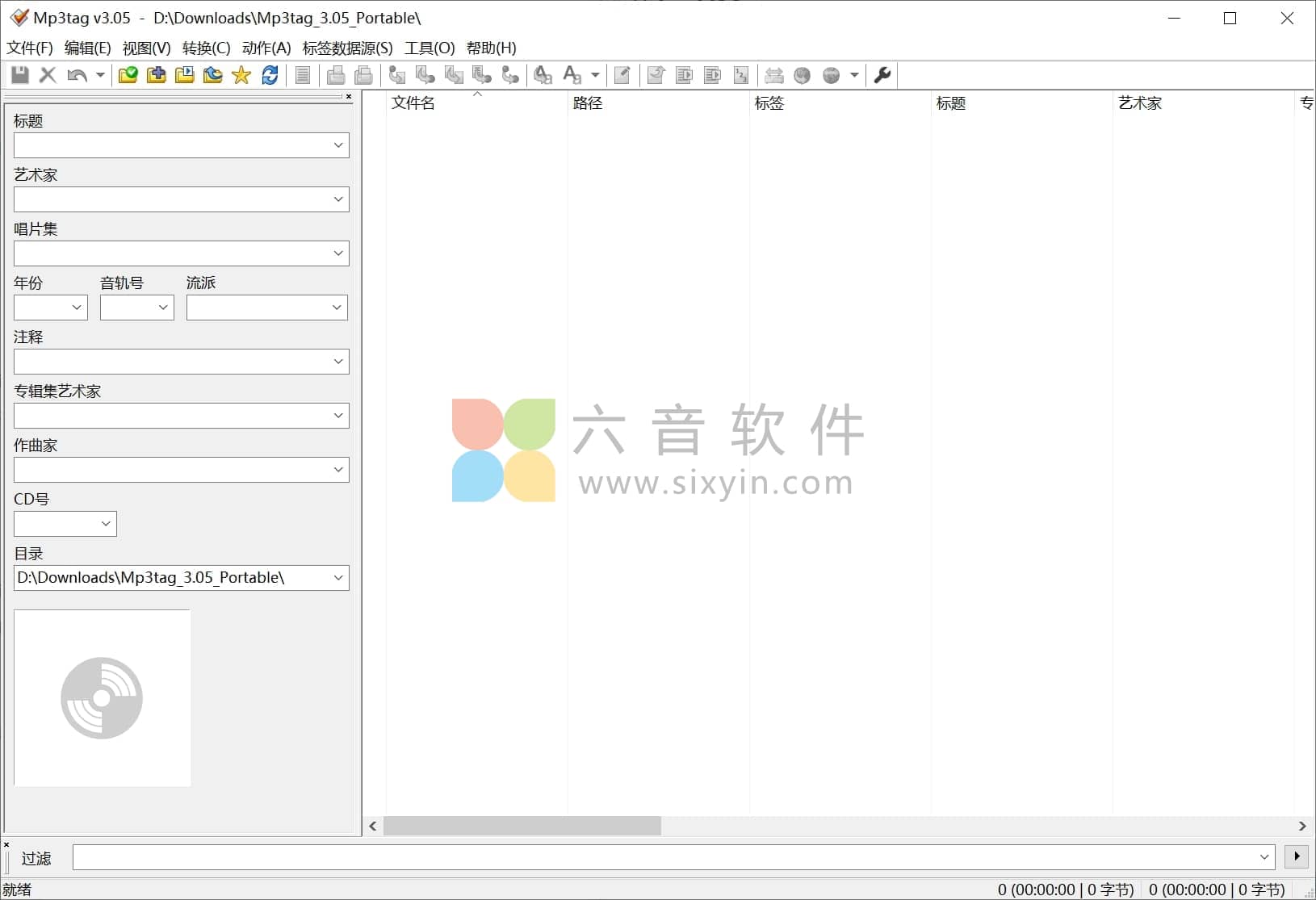Open the 标签数据源(S) menu
This screenshot has height=900, width=1316.
(x=348, y=48)
